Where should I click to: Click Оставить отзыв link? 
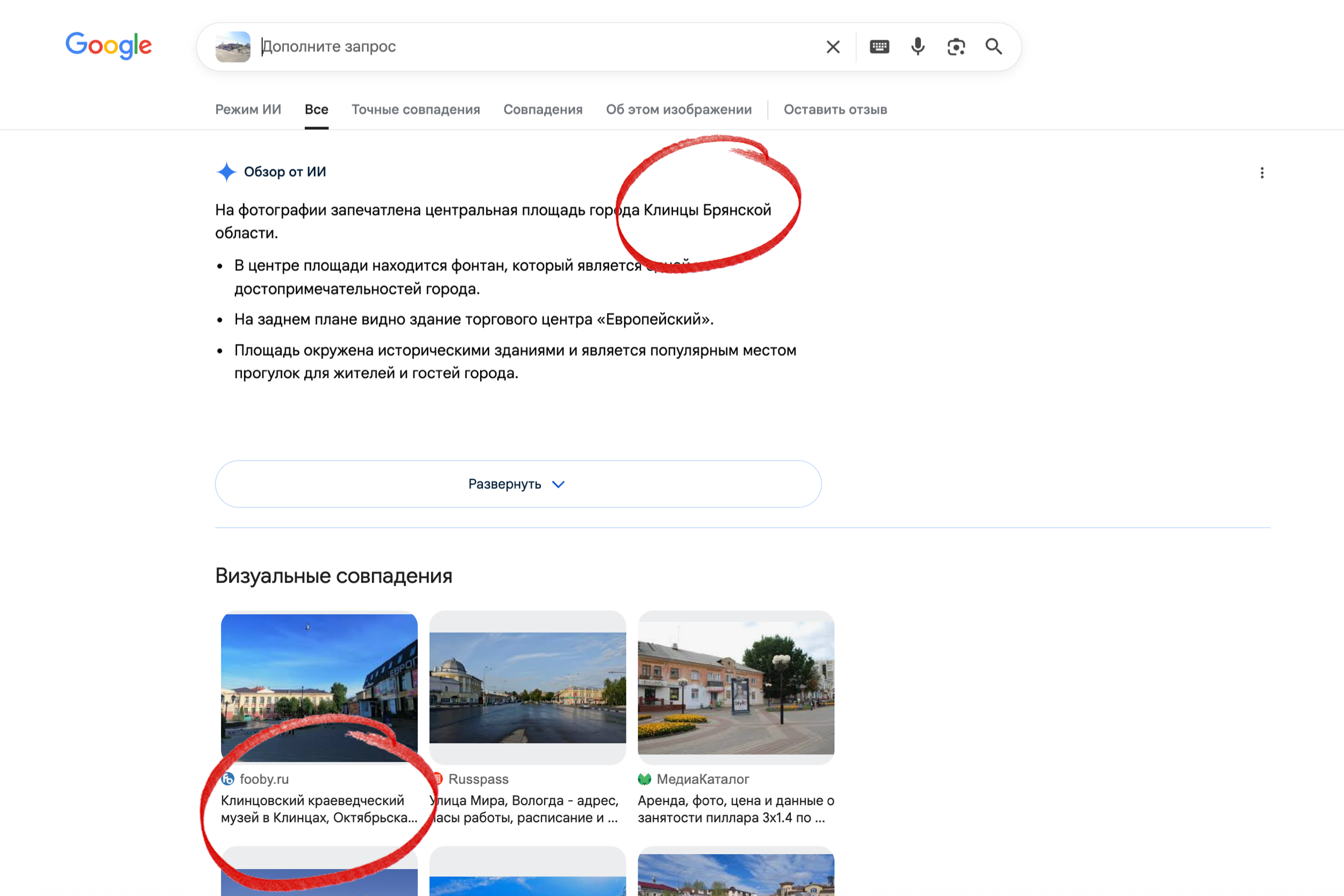(835, 109)
